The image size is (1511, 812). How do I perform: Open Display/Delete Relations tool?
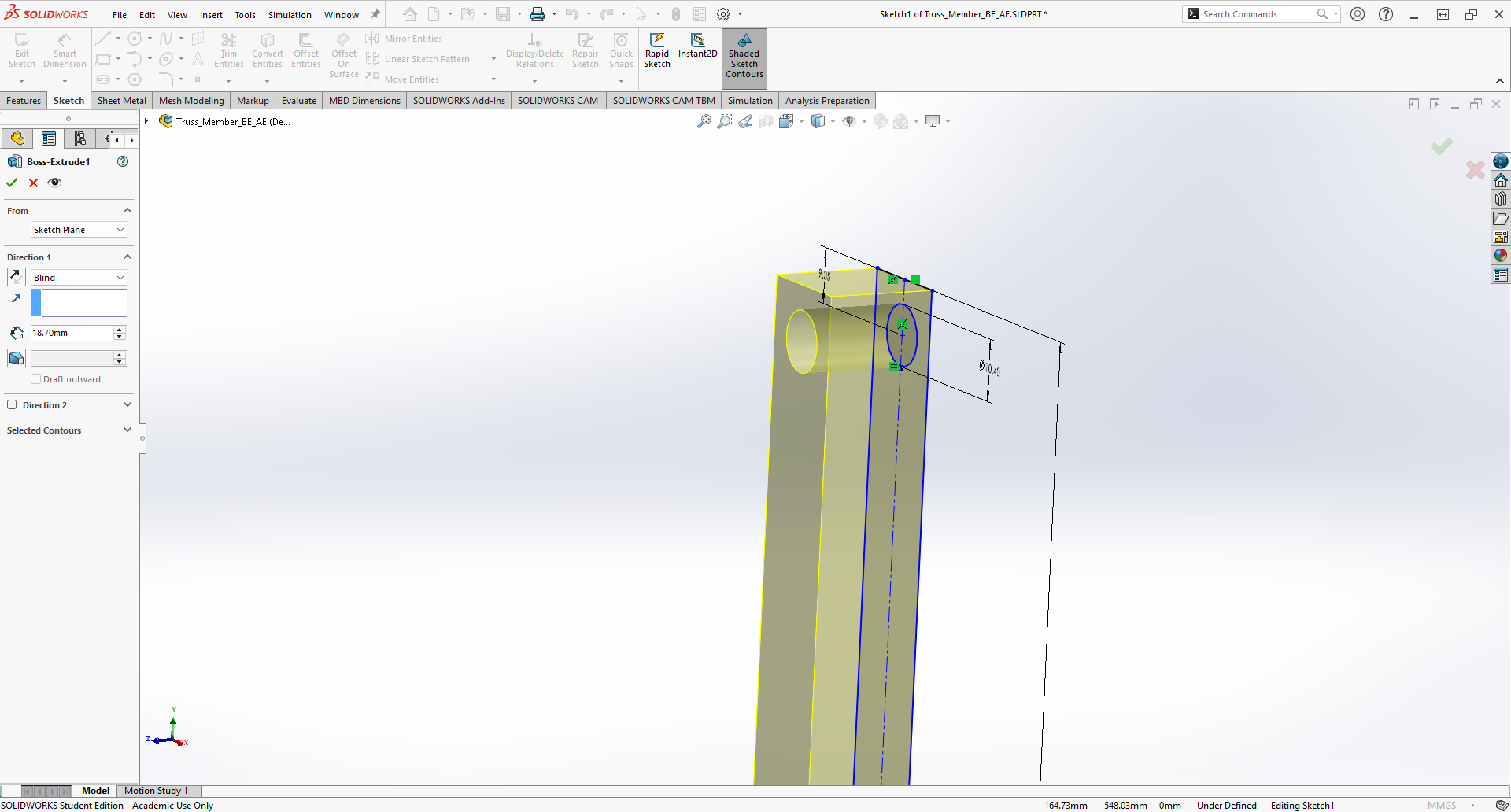535,51
